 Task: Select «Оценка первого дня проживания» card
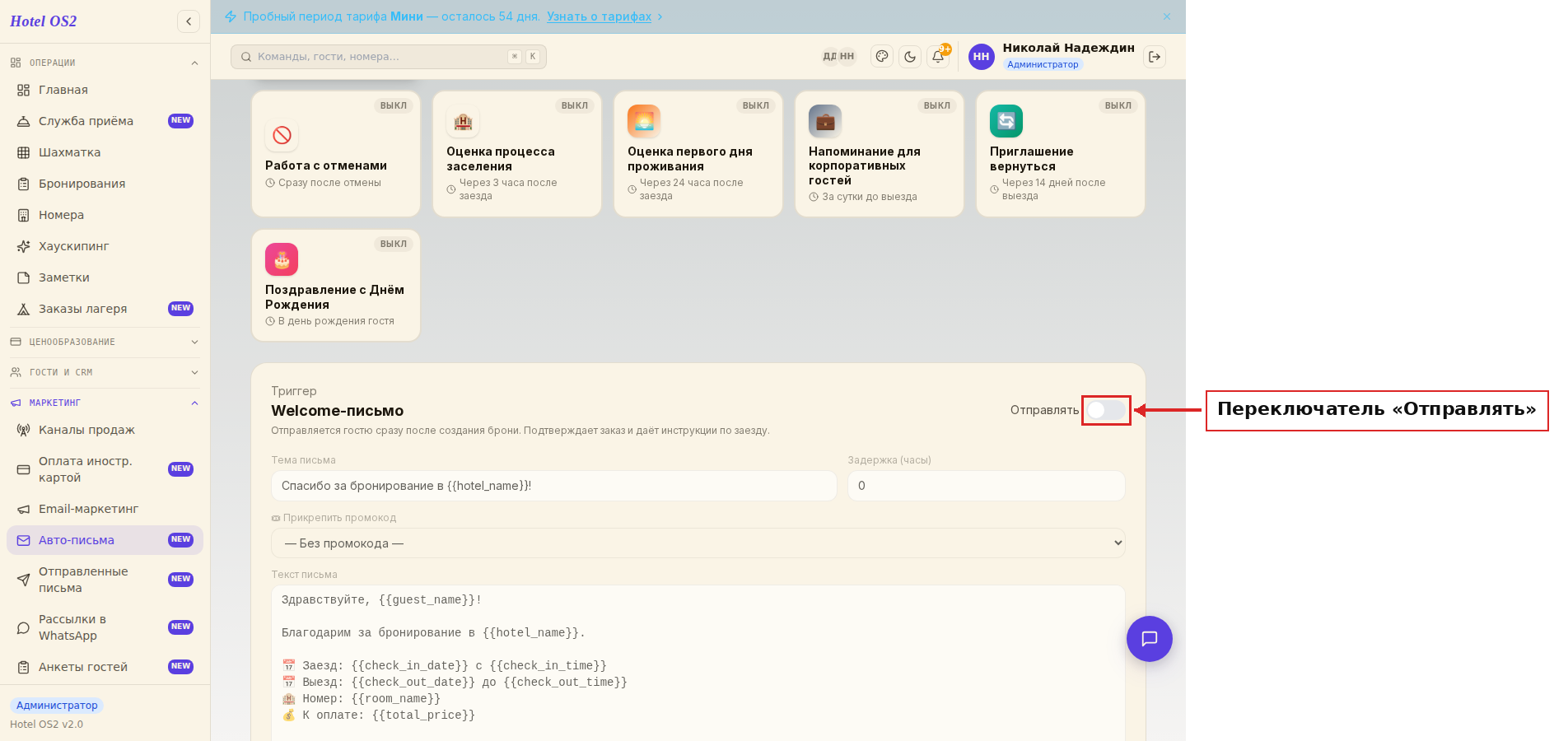point(698,154)
